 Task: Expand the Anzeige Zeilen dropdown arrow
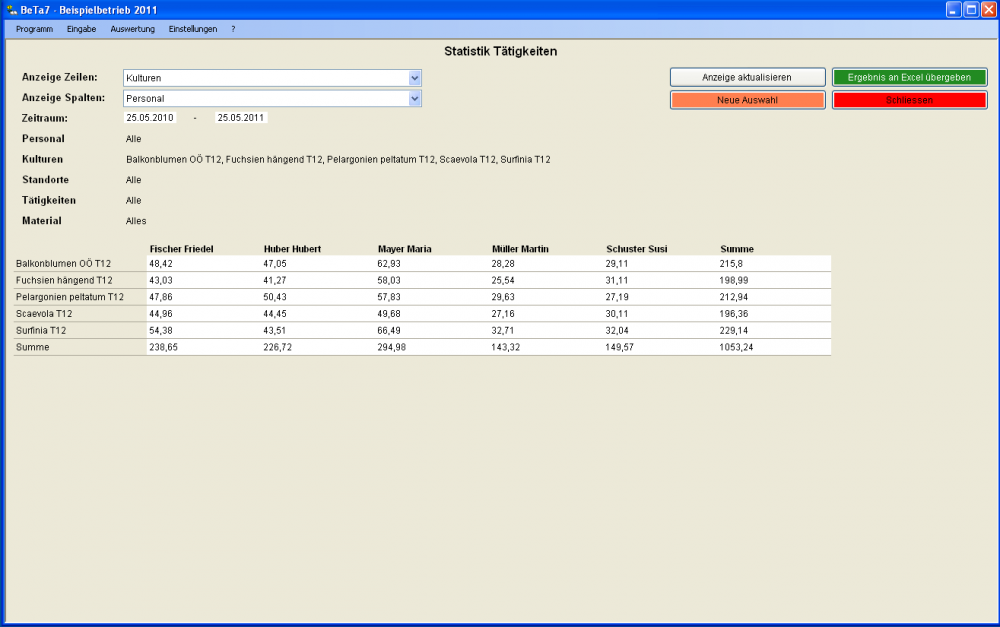point(415,78)
